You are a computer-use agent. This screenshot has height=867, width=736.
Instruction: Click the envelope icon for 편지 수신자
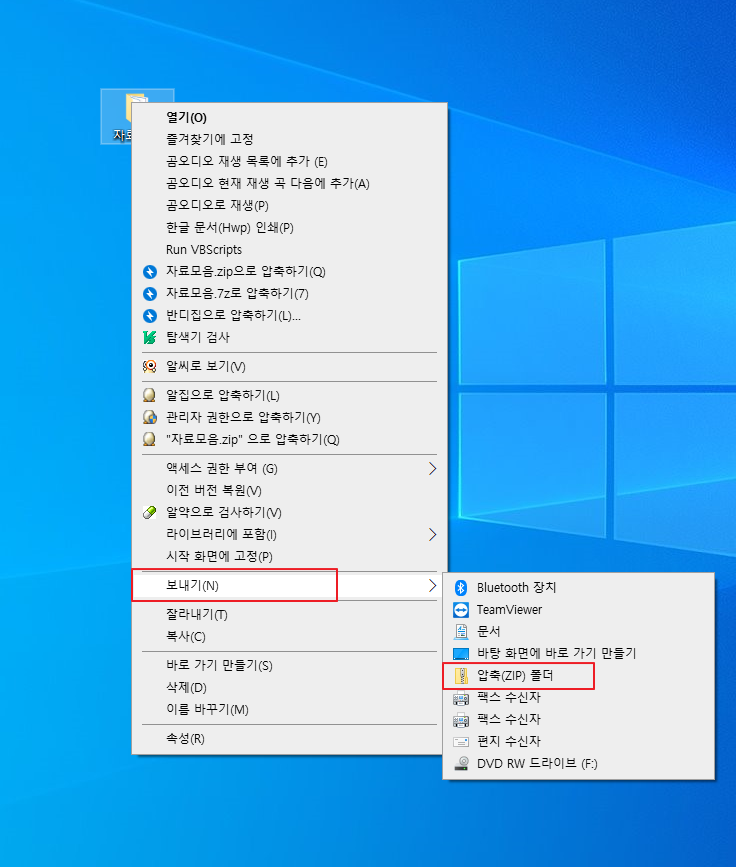coord(461,741)
